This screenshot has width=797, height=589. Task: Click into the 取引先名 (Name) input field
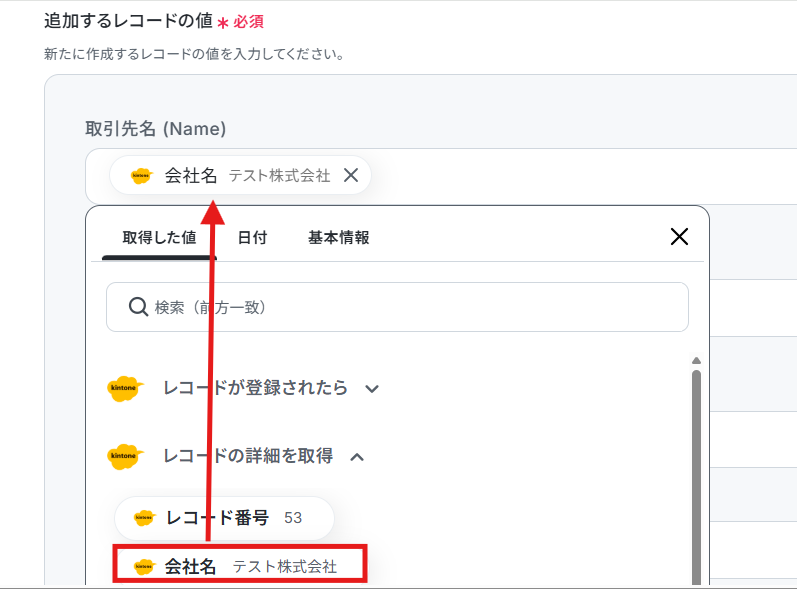[559, 176]
